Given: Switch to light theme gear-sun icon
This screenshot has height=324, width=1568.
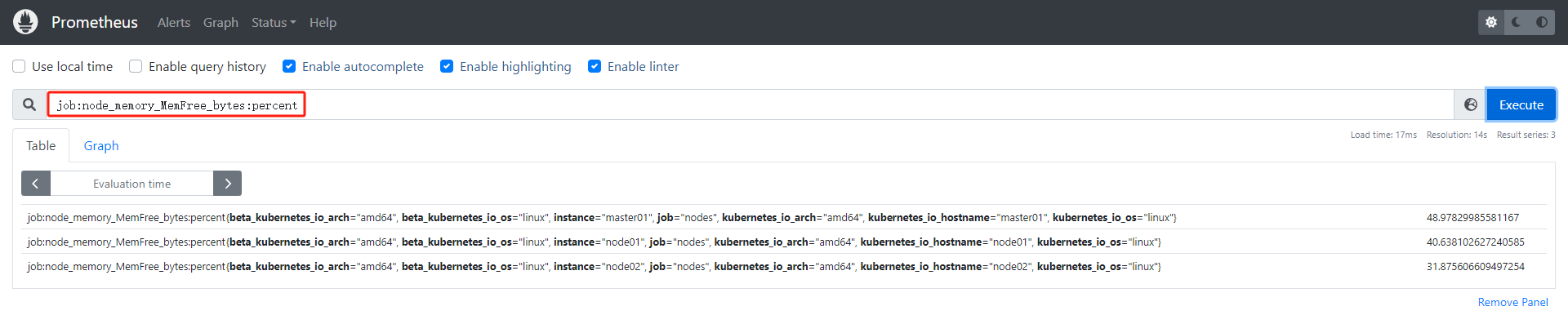Looking at the screenshot, I should 1491,22.
